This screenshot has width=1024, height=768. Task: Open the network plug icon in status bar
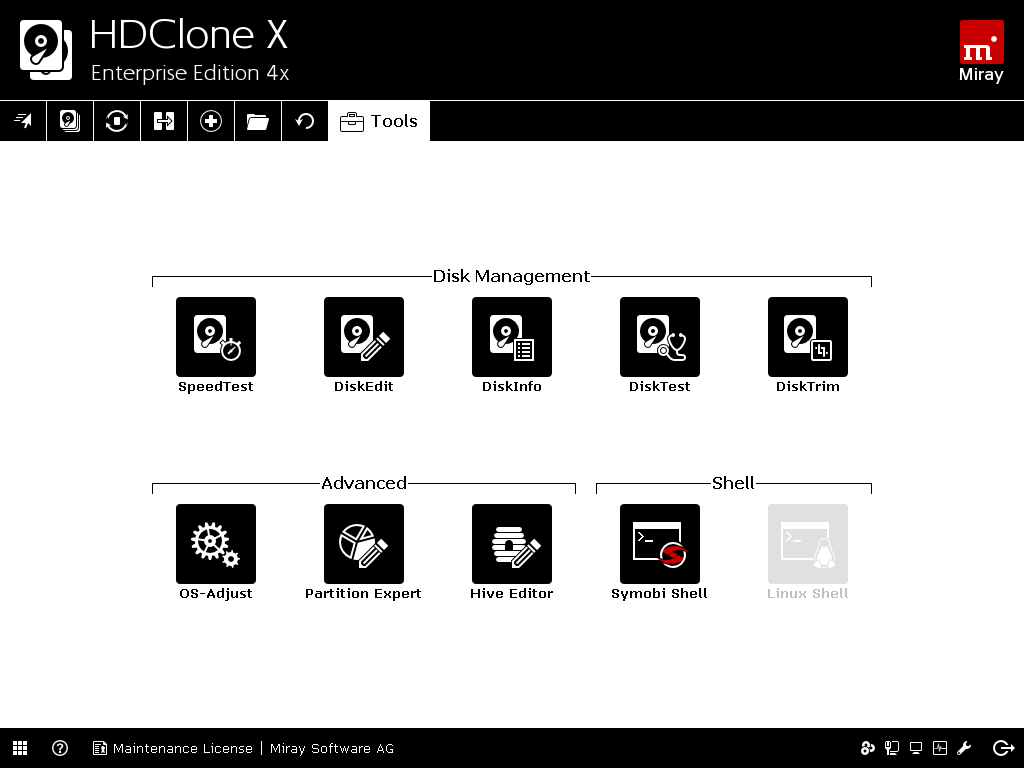892,748
